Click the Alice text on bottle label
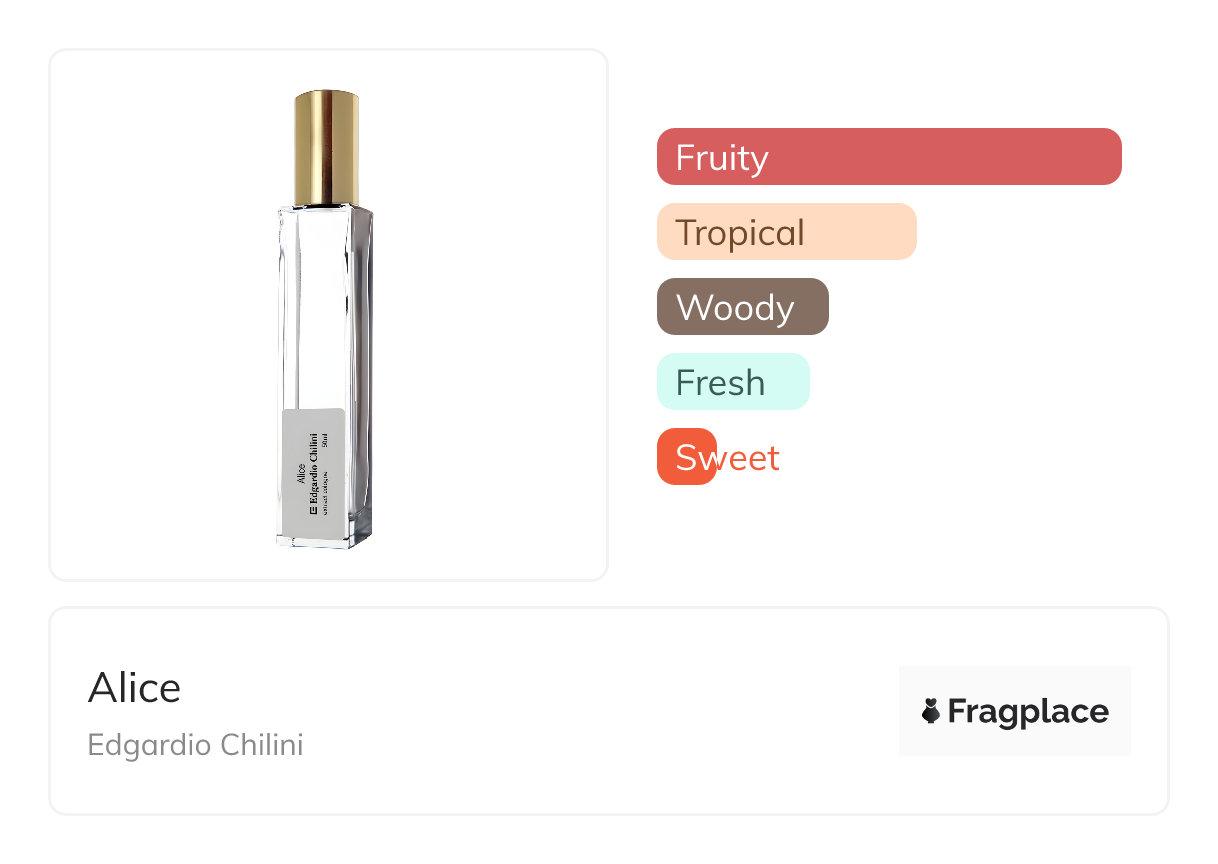The width and height of the screenshot is (1218, 864). click(x=301, y=472)
